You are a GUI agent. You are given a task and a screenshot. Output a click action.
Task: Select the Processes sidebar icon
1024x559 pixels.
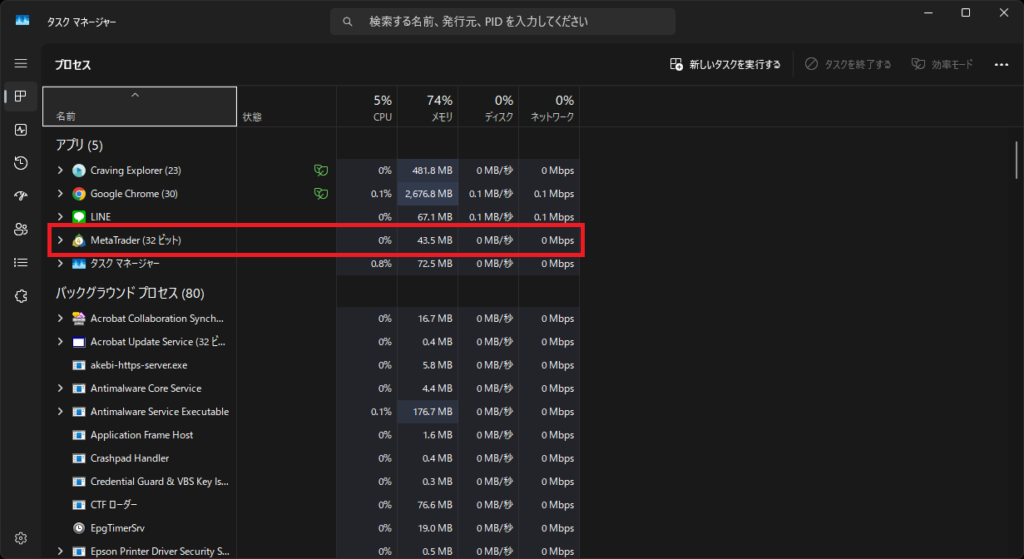click(x=21, y=97)
